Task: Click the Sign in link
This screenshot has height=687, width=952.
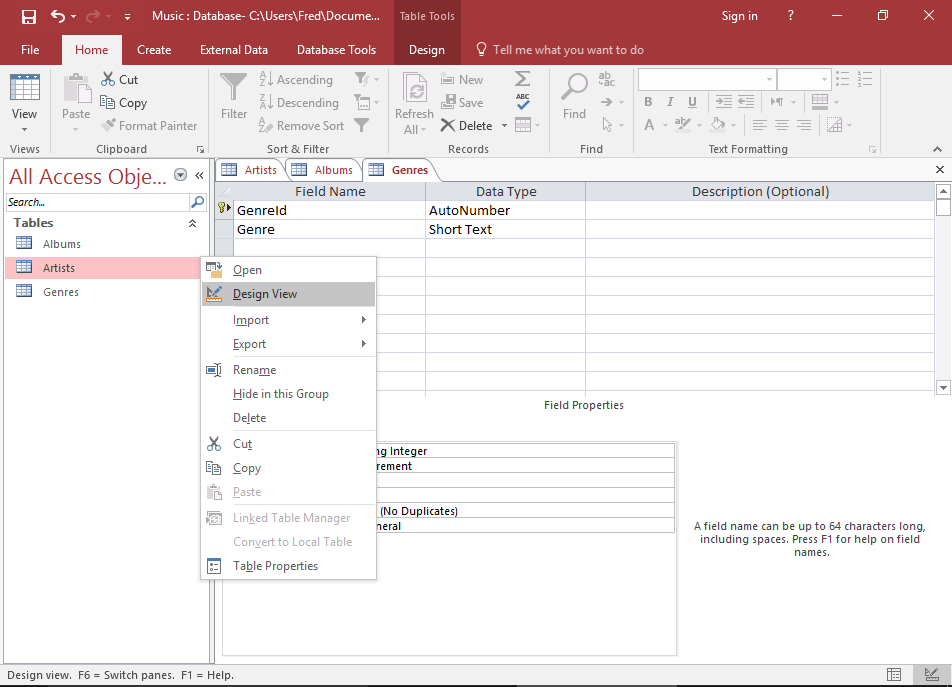Action: (739, 16)
